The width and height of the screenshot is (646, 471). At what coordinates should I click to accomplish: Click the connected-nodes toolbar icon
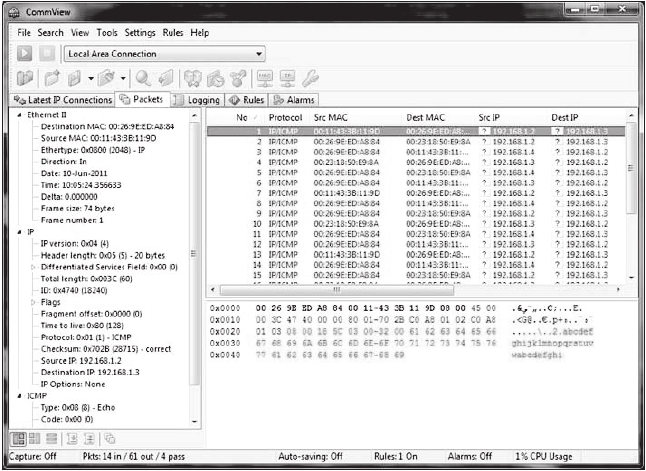click(x=238, y=78)
